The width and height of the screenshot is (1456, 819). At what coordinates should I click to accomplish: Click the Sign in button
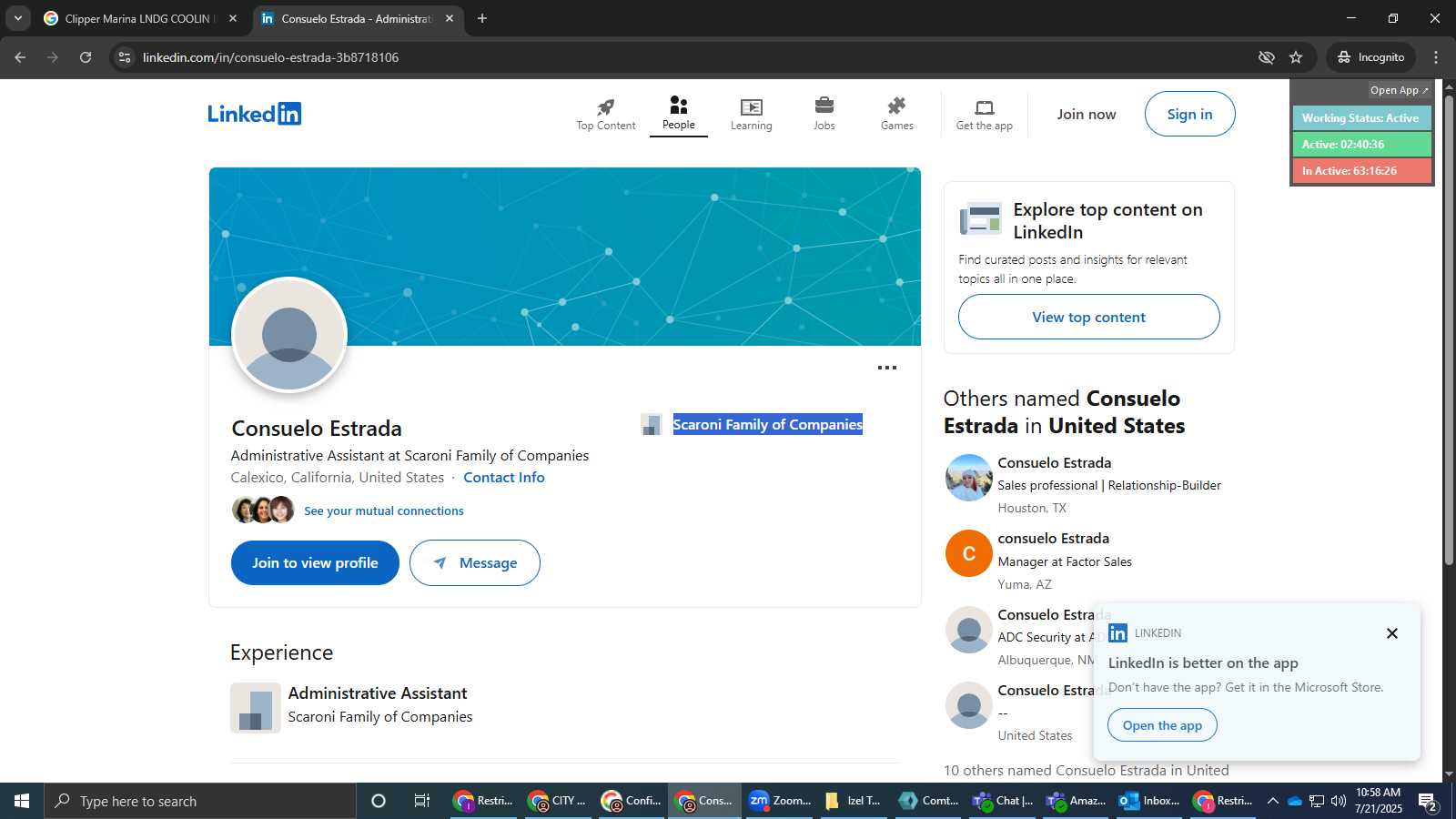[x=1189, y=114]
